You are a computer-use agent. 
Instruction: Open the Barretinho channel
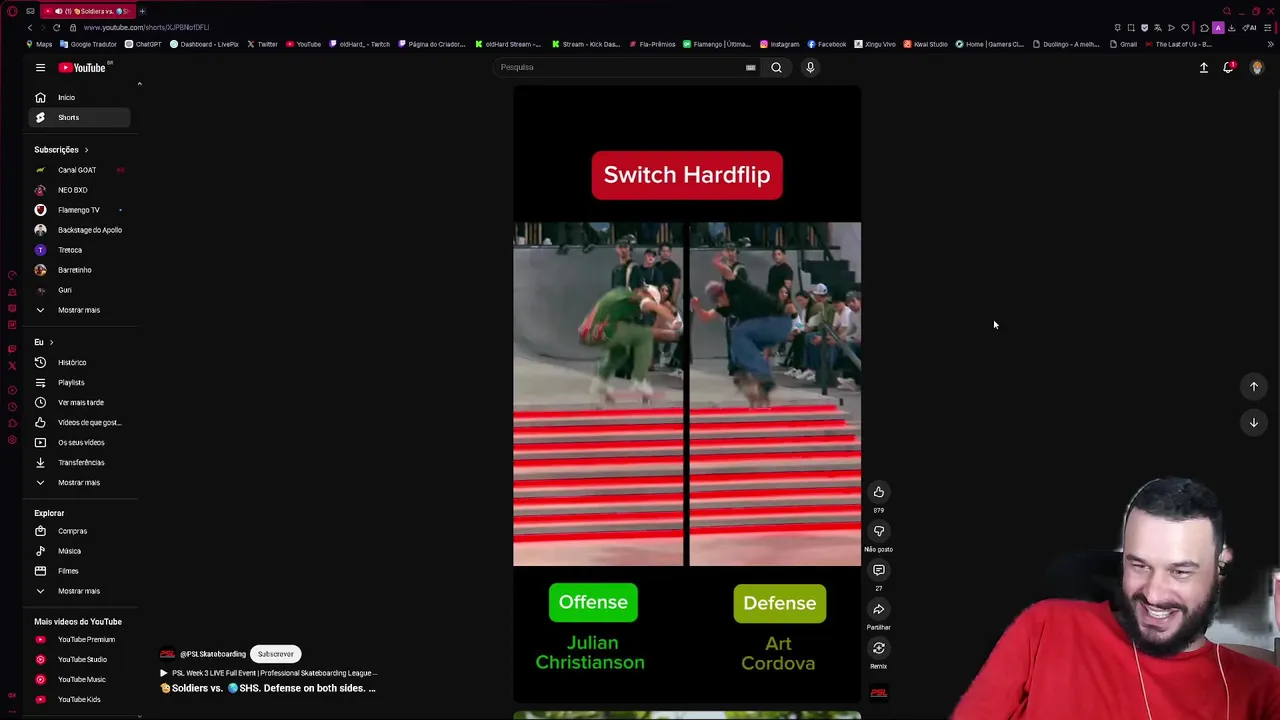point(80,270)
